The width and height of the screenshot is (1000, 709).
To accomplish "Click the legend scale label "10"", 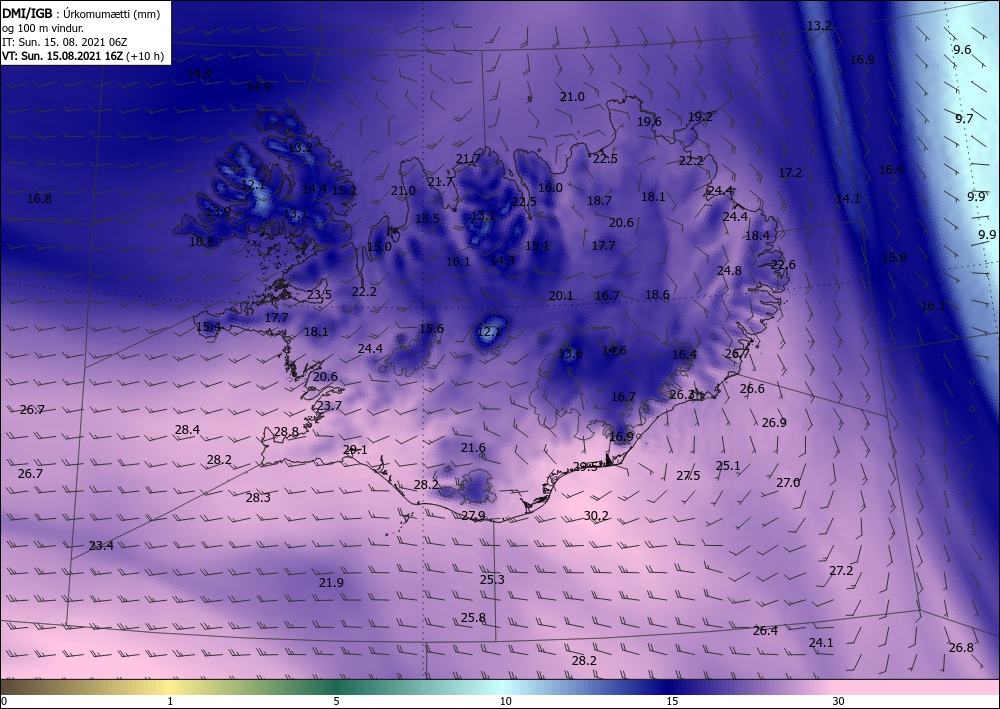I will [x=505, y=701].
